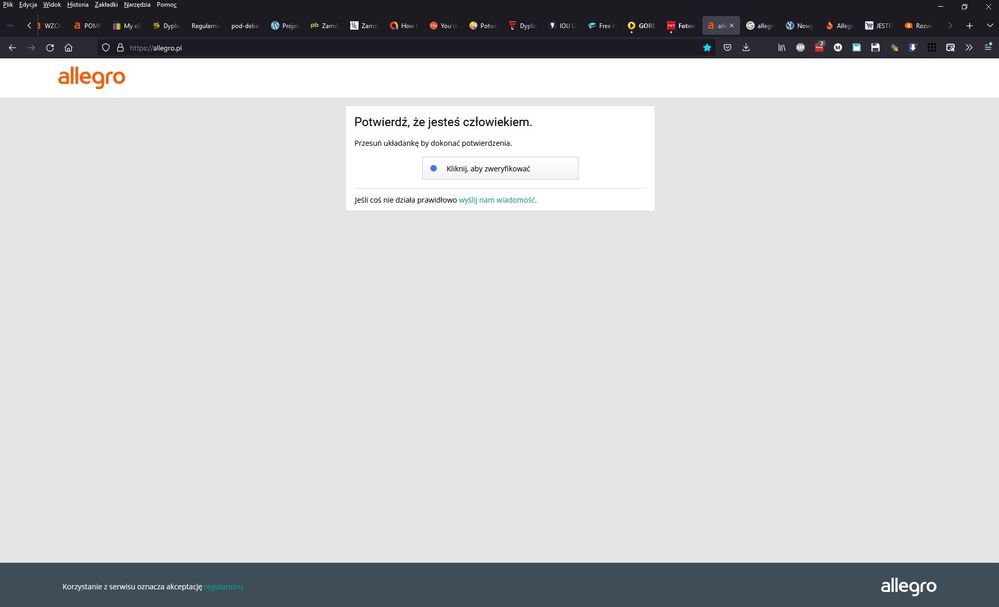
Task: Save page to Pocket
Action: [727, 48]
